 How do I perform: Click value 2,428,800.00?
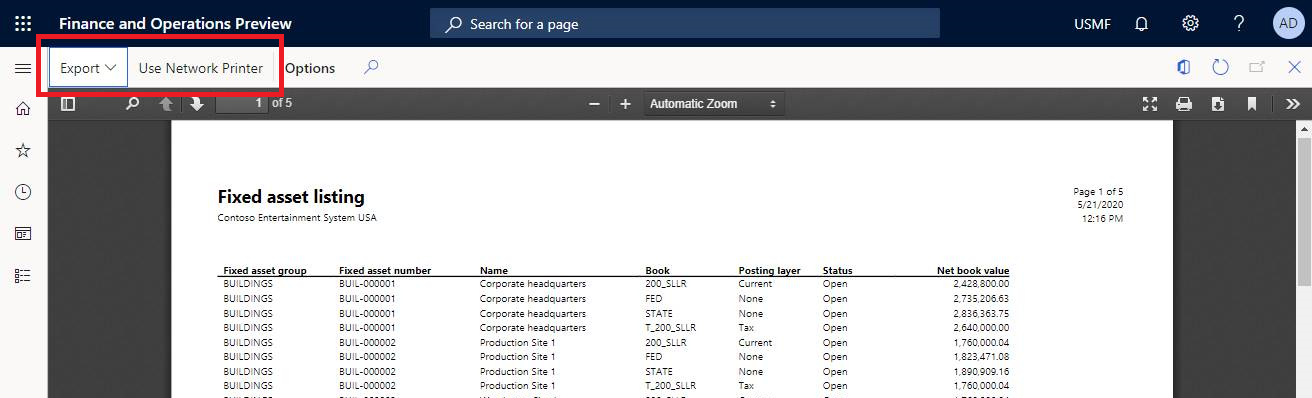(981, 284)
